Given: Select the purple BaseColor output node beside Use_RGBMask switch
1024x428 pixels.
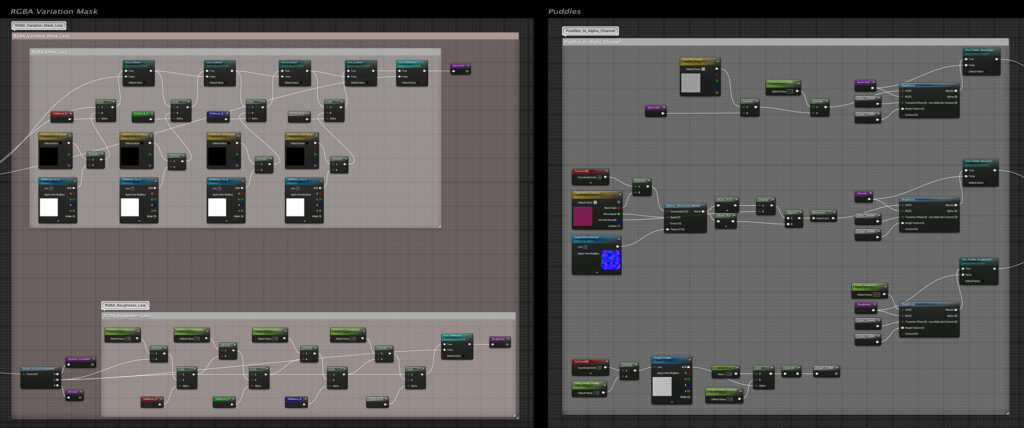Looking at the screenshot, I should click(x=460, y=69).
